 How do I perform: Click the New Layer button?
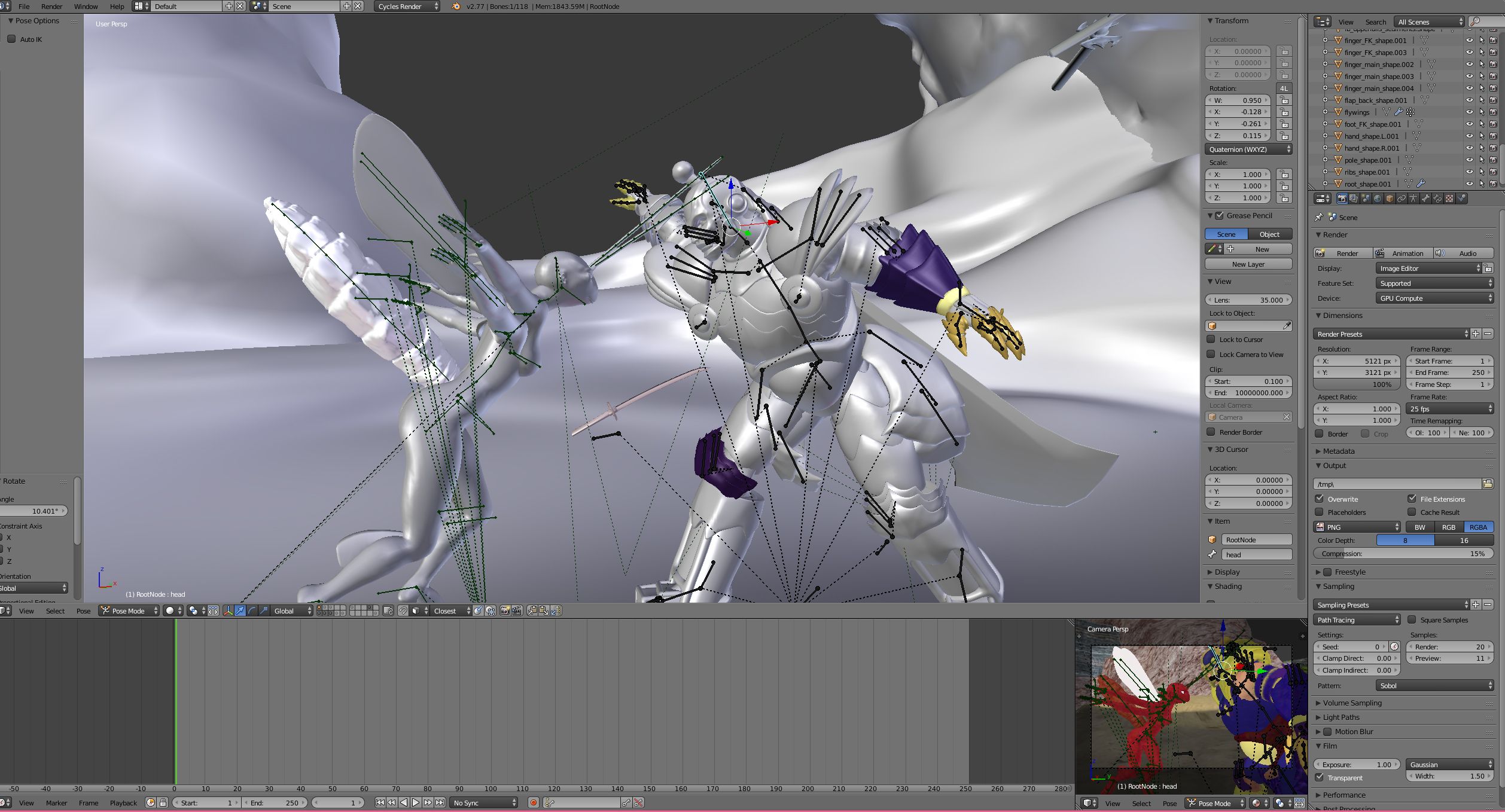coord(1248,264)
